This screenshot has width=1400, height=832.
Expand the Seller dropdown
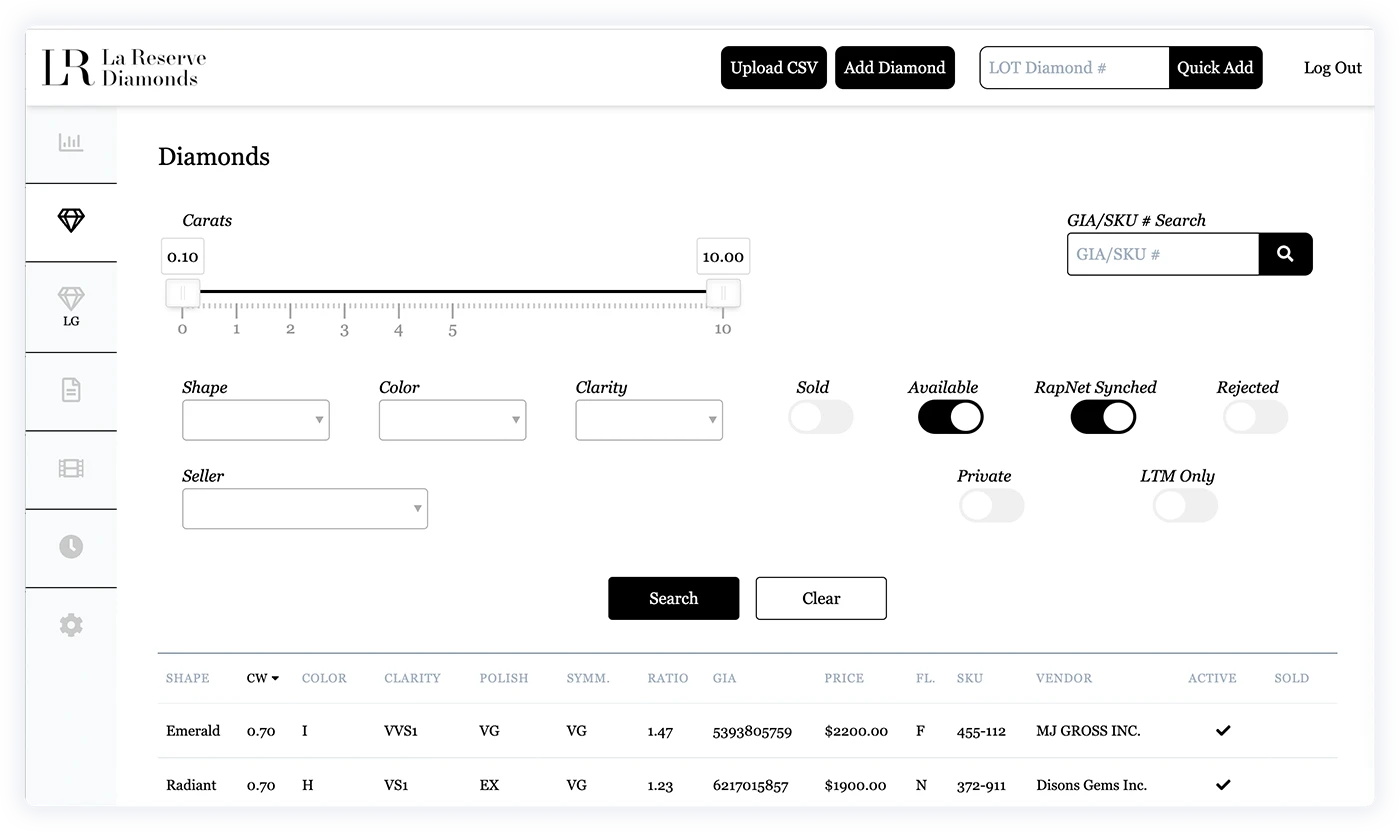click(x=305, y=509)
